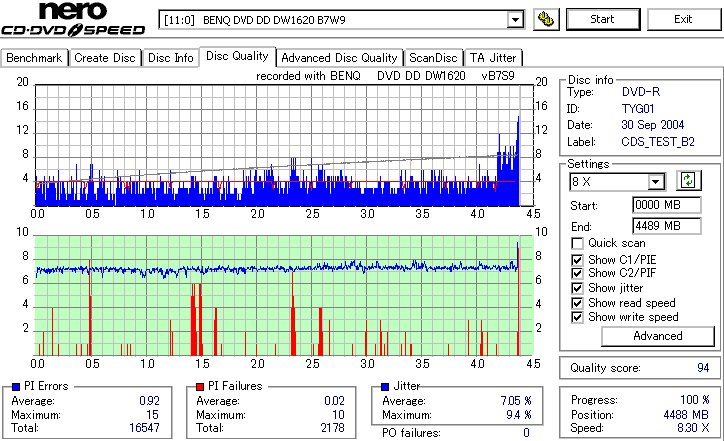Expand the 8 X speed dropdown
The height and width of the screenshot is (441, 724).
(x=655, y=182)
